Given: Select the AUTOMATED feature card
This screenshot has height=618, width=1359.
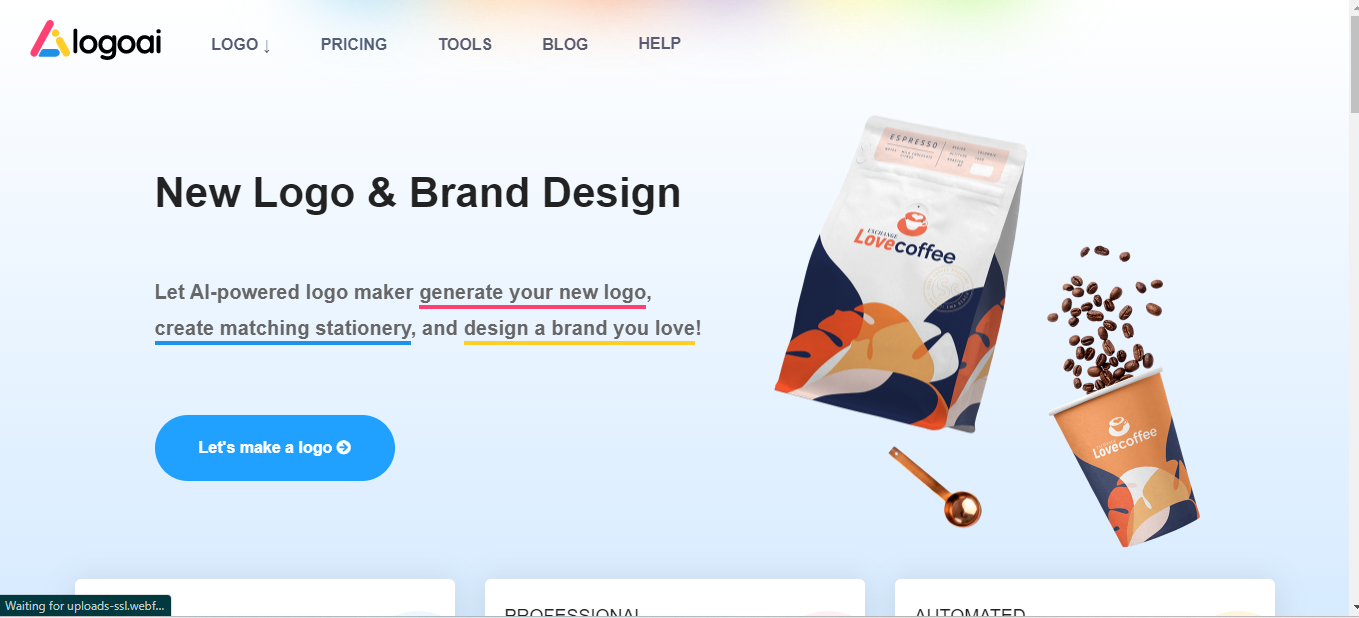Looking at the screenshot, I should (x=1085, y=598).
